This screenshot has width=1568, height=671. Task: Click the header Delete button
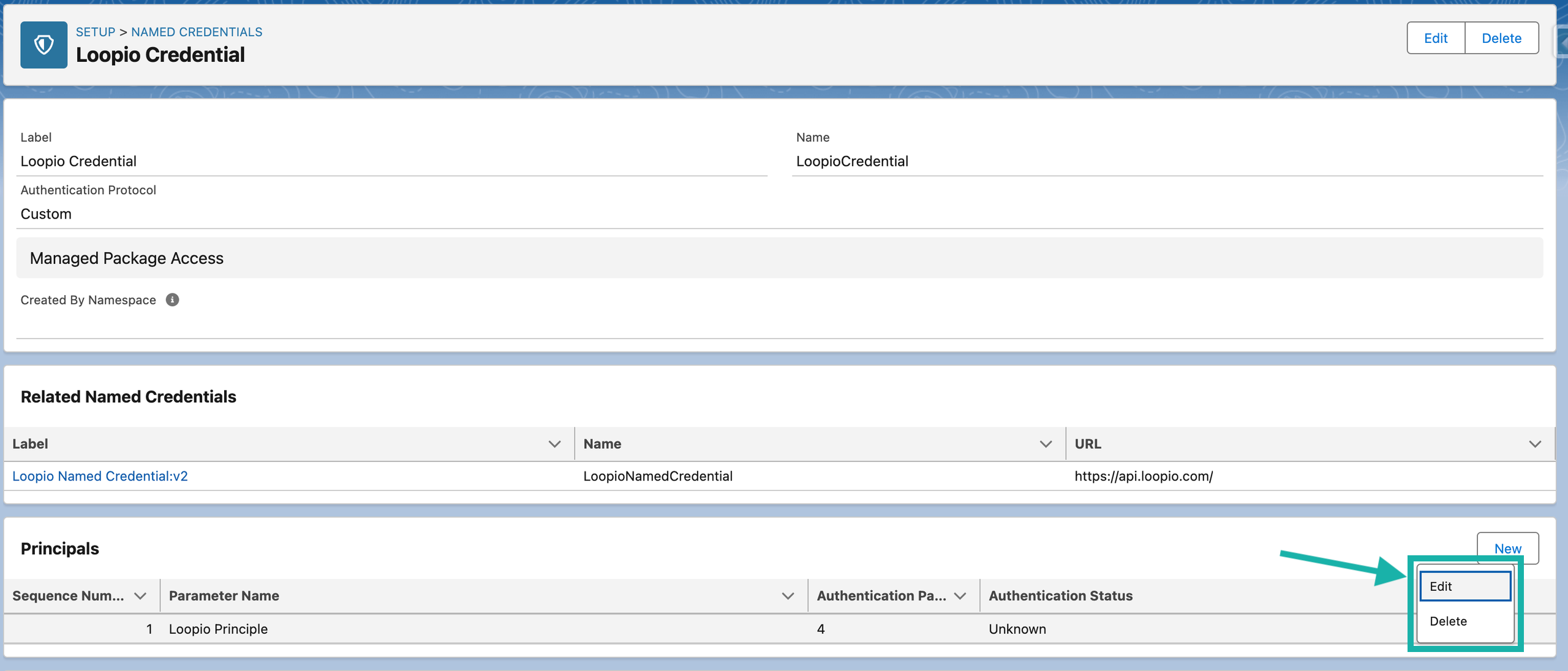click(1502, 38)
